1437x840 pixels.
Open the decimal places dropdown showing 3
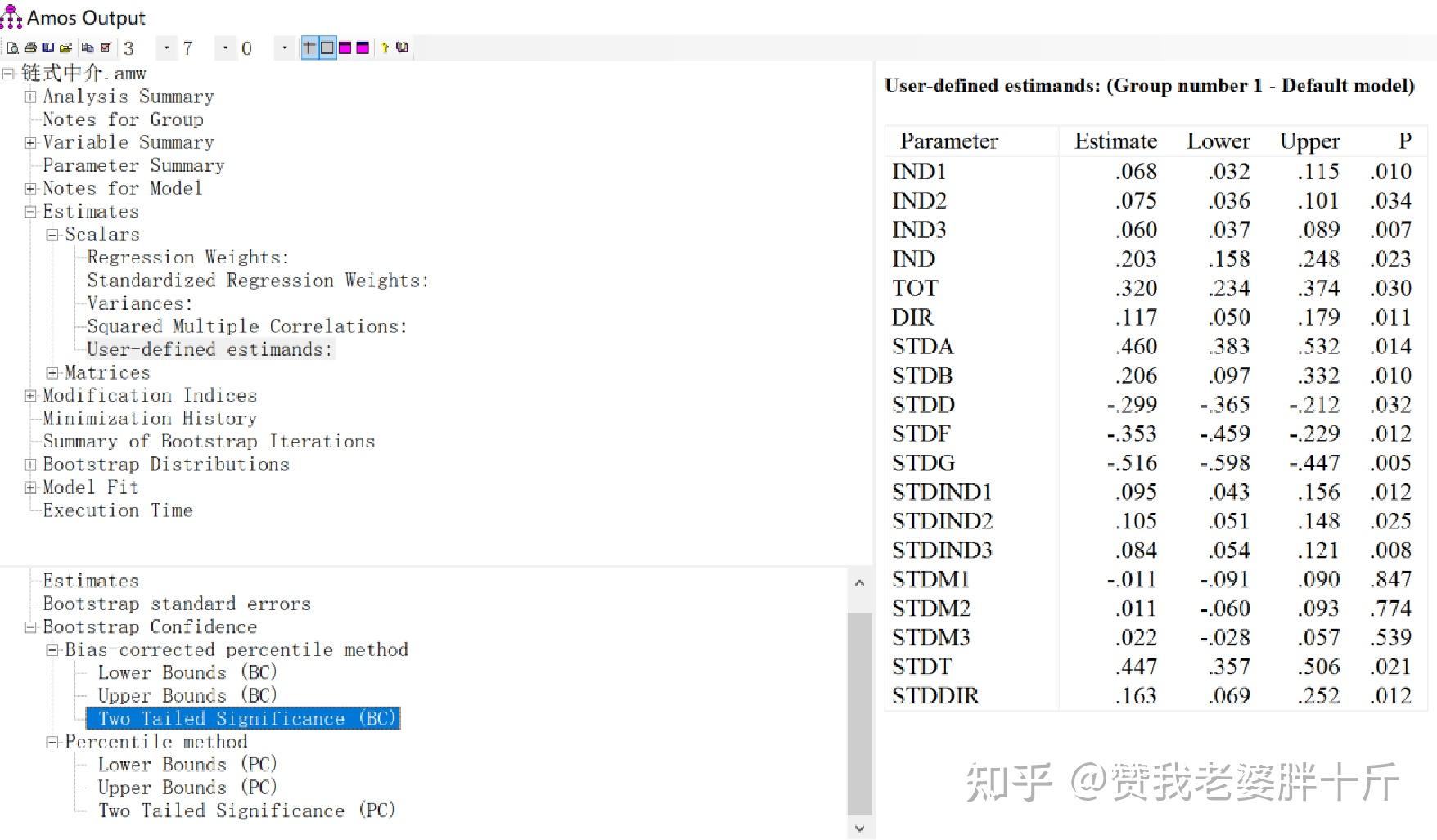(x=167, y=48)
